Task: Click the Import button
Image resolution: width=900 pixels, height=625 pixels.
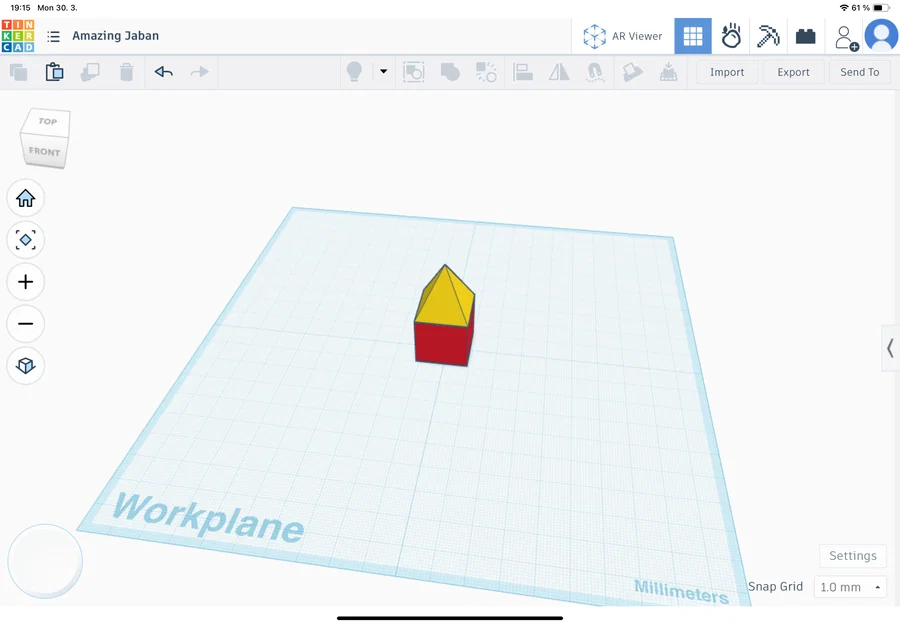Action: click(x=727, y=71)
